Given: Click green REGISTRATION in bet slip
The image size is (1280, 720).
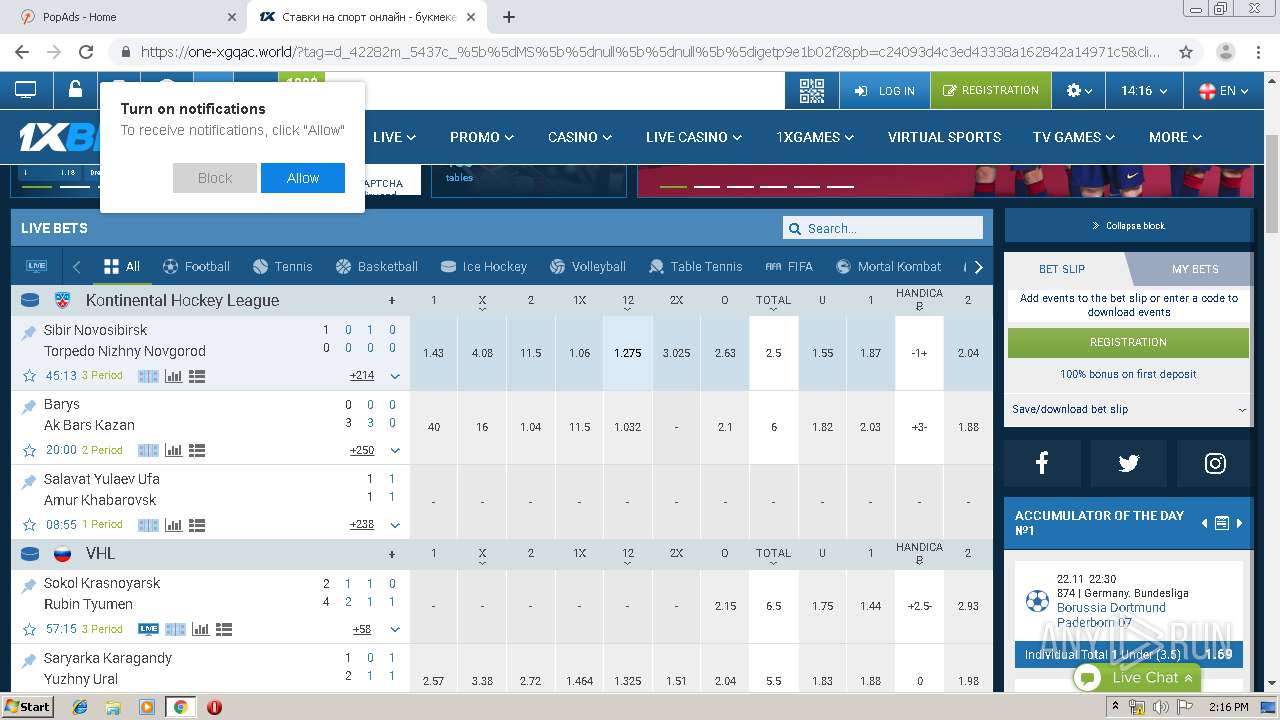Looking at the screenshot, I should coord(1128,342).
